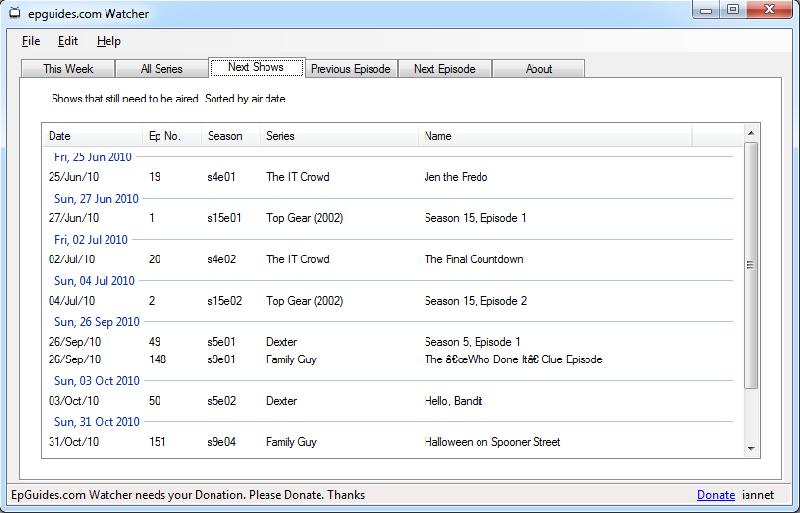
Task: Click Family Guy in the s9e01 row
Action: (291, 359)
